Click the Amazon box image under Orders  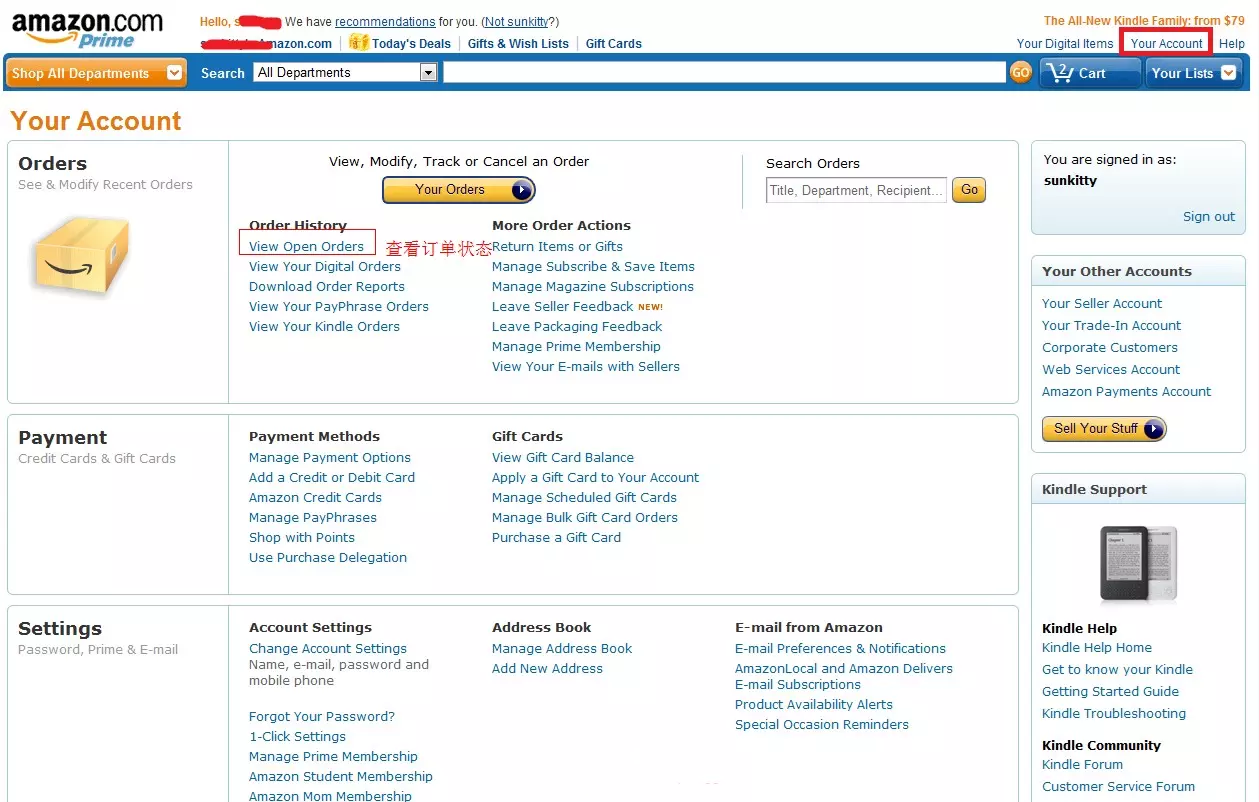pyautogui.click(x=82, y=256)
